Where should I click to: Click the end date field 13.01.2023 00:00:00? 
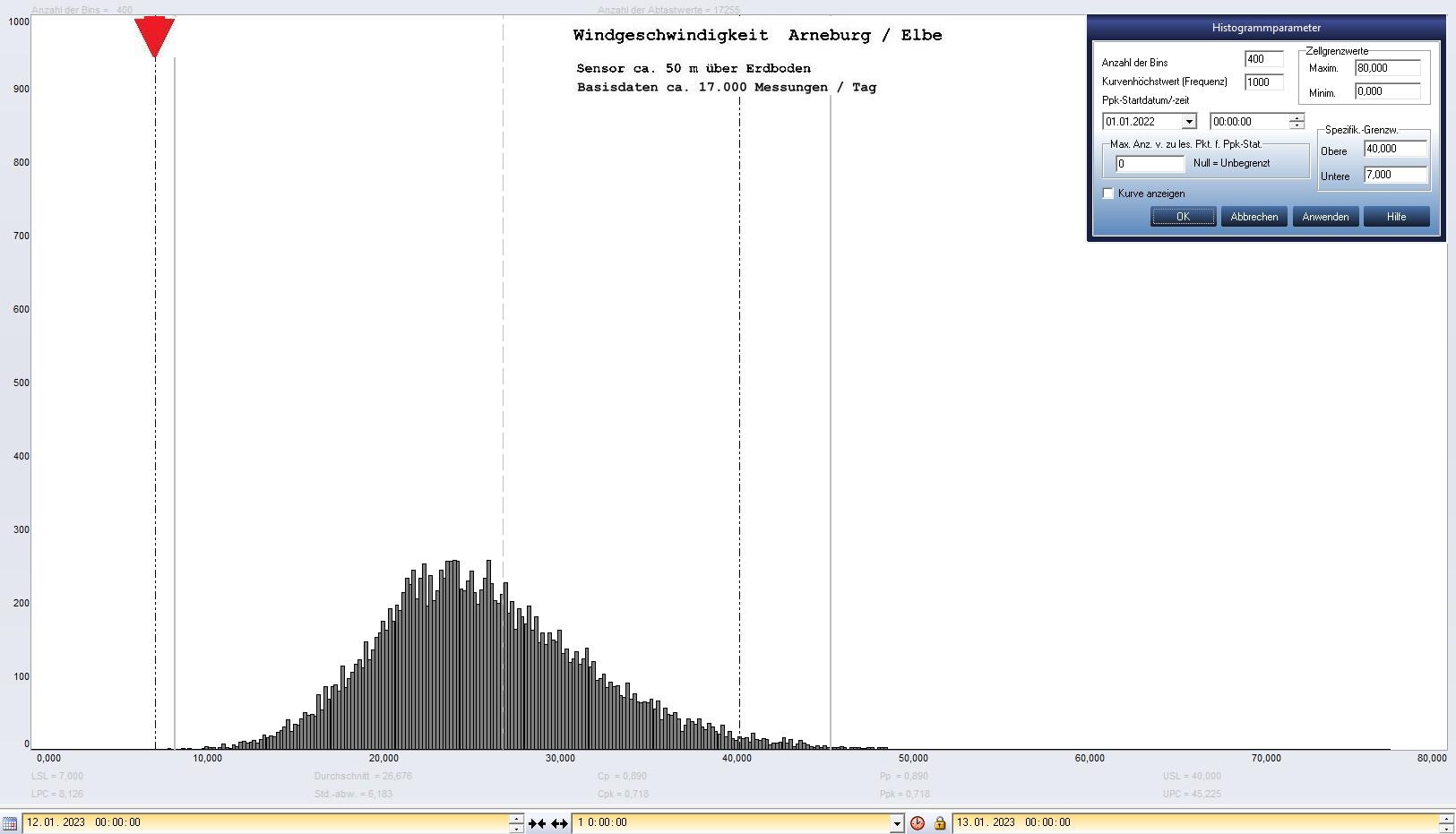pyautogui.click(x=1196, y=822)
